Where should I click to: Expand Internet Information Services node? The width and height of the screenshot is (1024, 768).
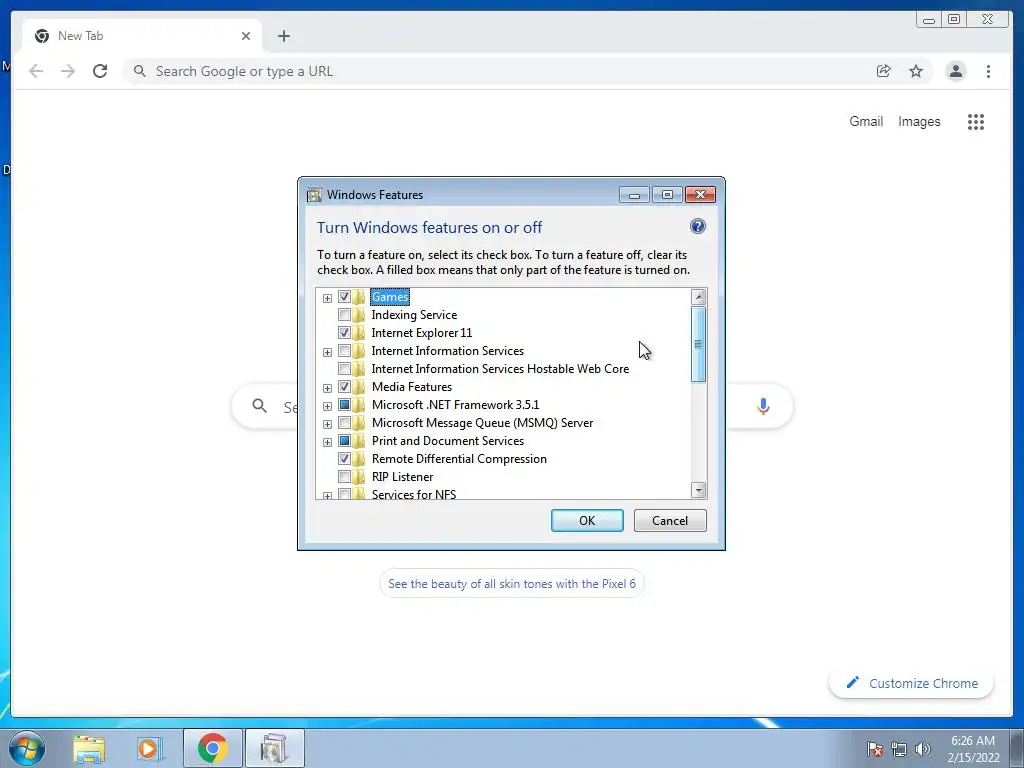click(327, 352)
